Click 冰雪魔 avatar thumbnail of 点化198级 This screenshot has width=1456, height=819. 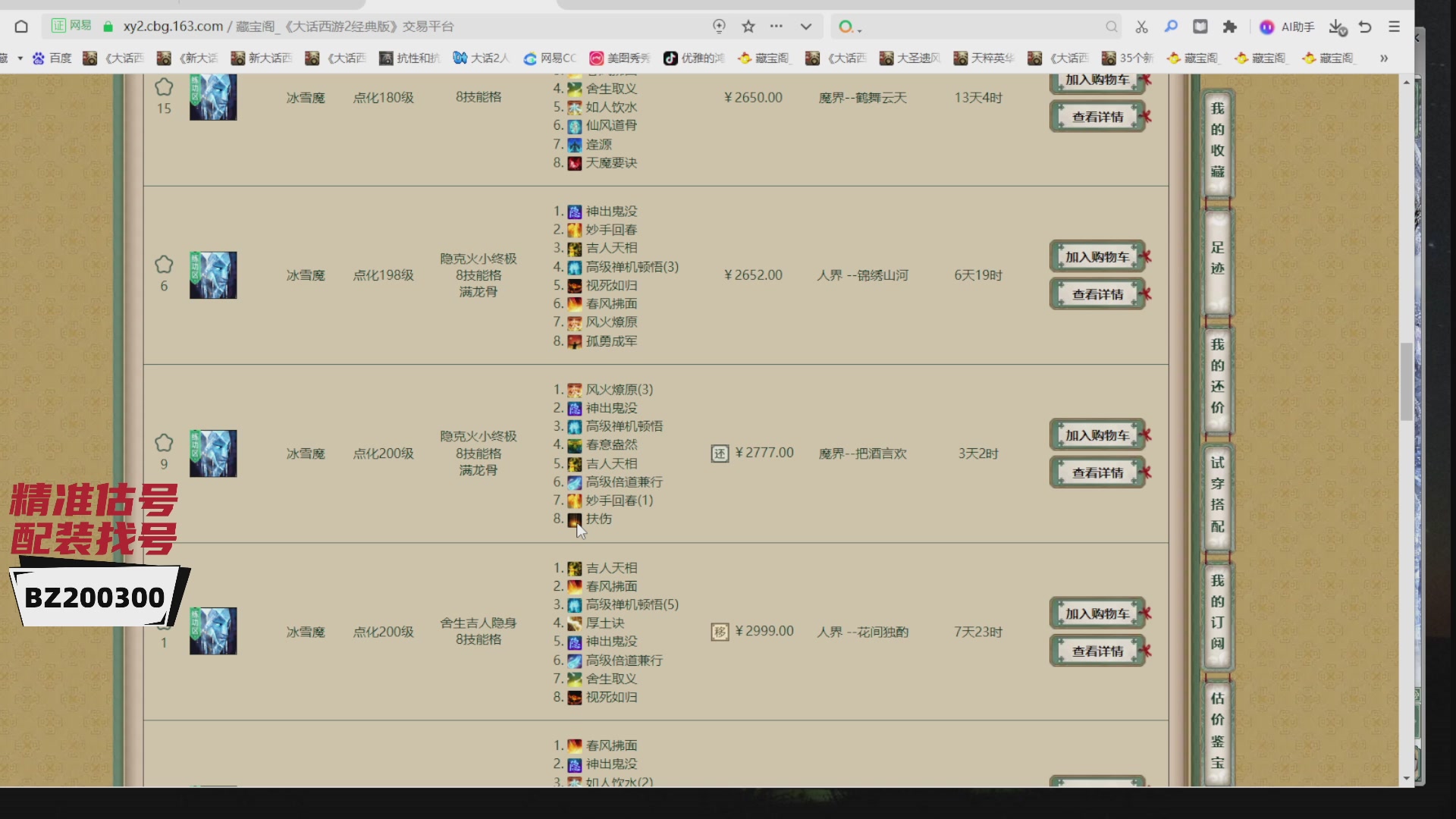click(213, 275)
